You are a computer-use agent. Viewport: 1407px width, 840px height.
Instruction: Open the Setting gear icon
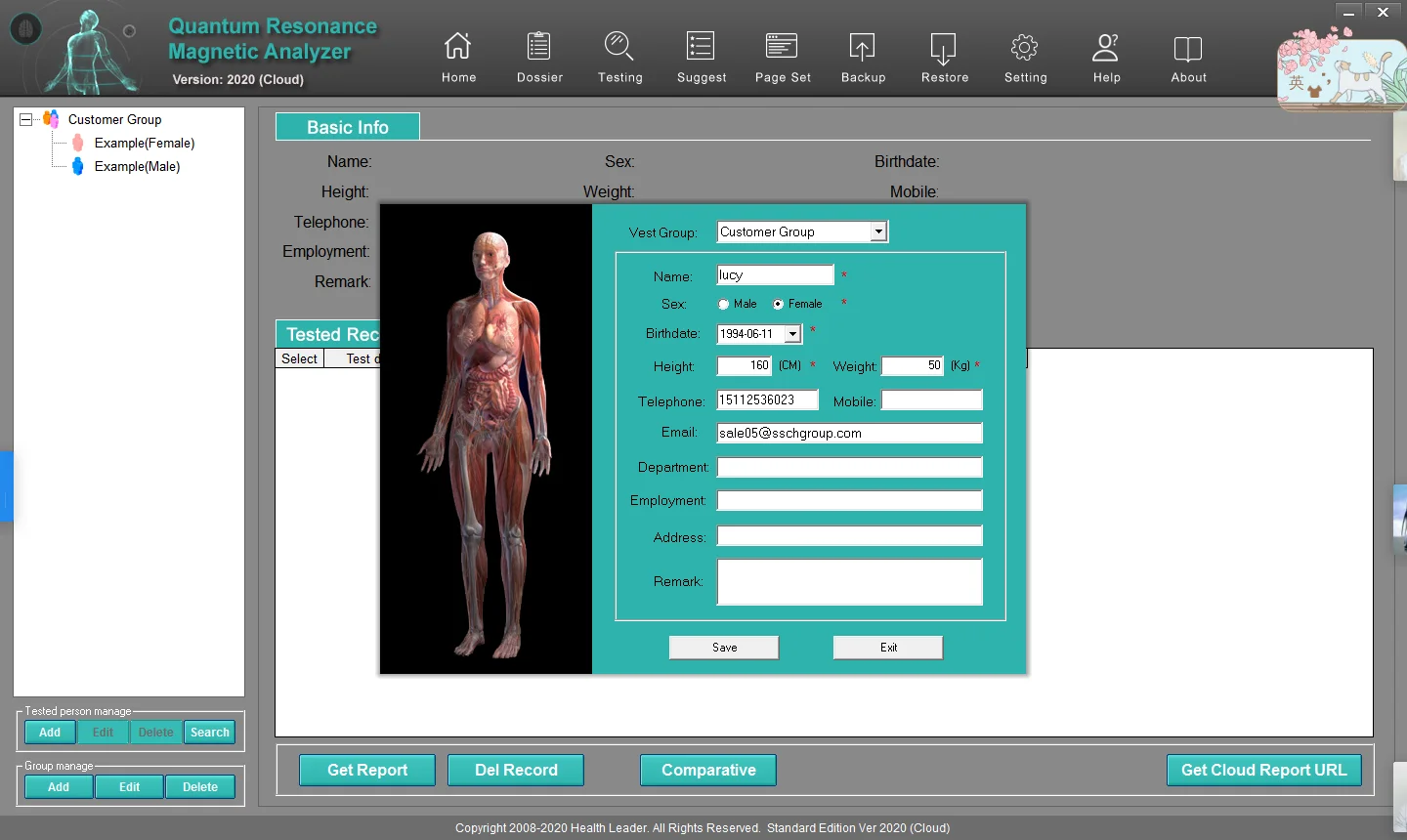[x=1025, y=47]
